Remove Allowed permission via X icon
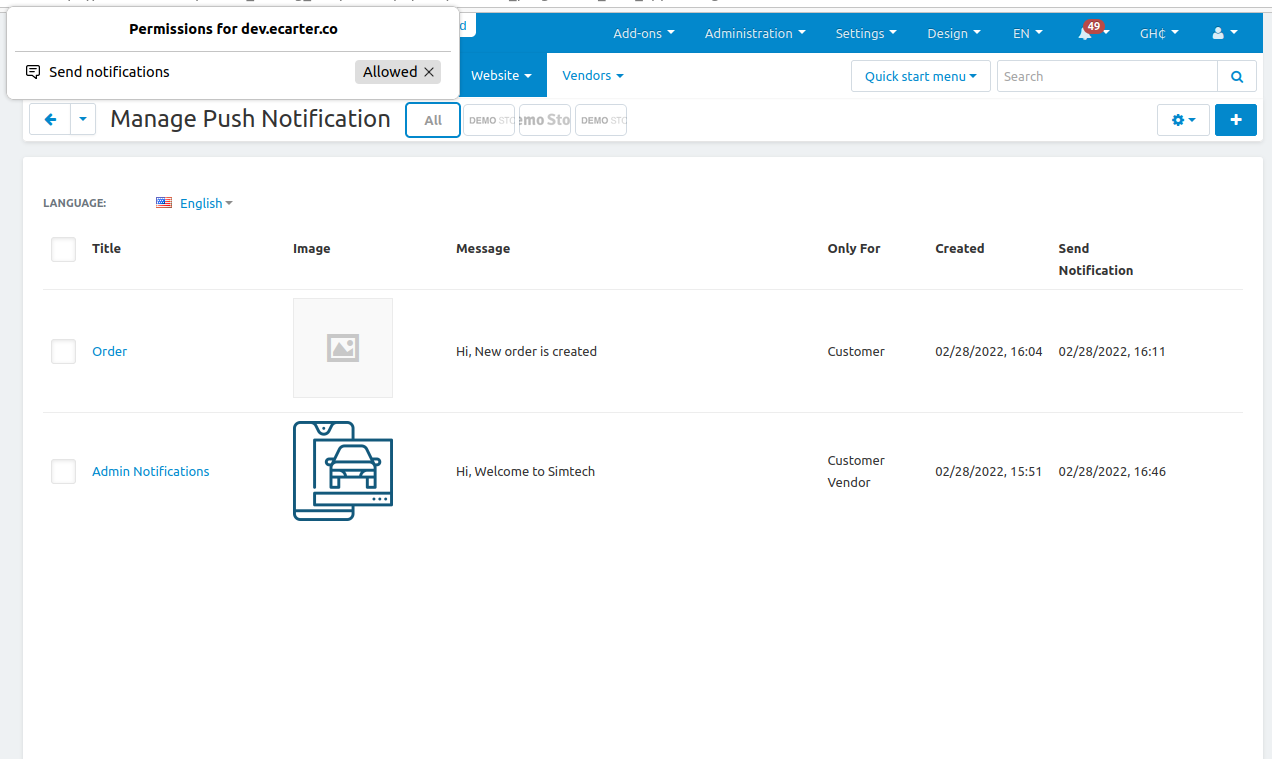Screen dimensions: 1272x759 (x=429, y=72)
